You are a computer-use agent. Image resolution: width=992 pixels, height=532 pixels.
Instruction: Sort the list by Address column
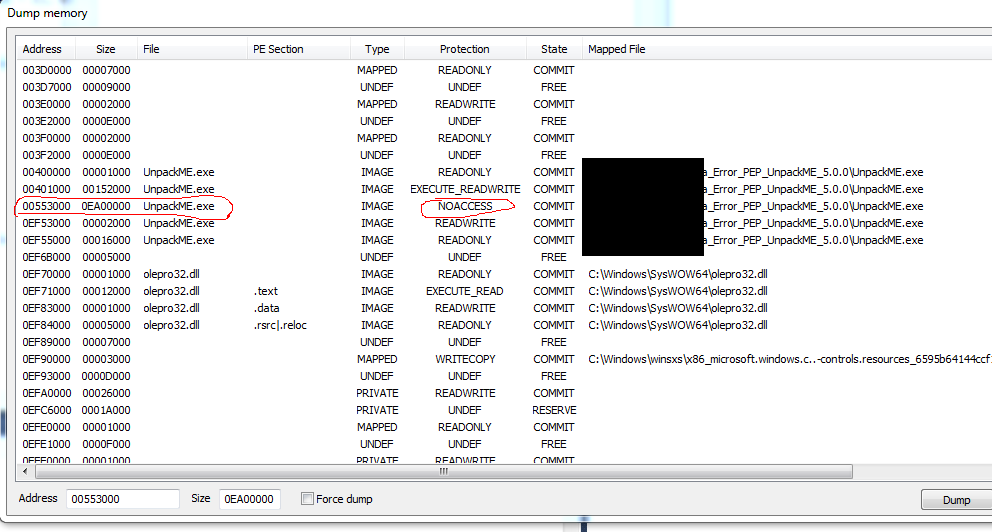point(43,49)
